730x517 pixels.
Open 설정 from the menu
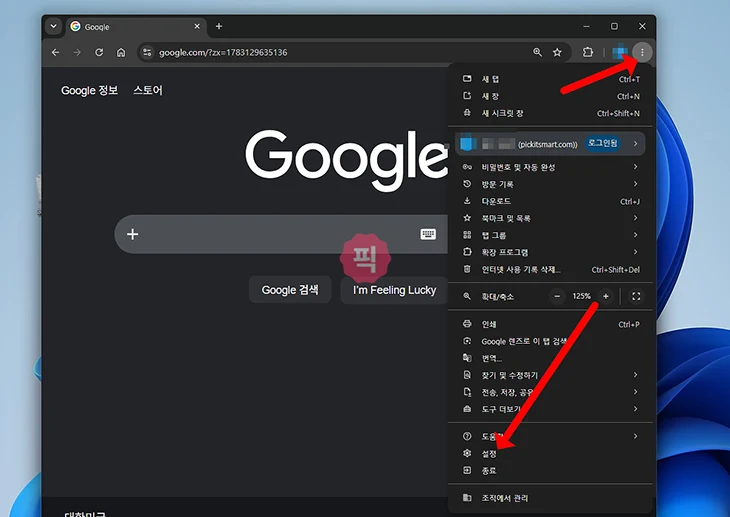click(x=551, y=454)
